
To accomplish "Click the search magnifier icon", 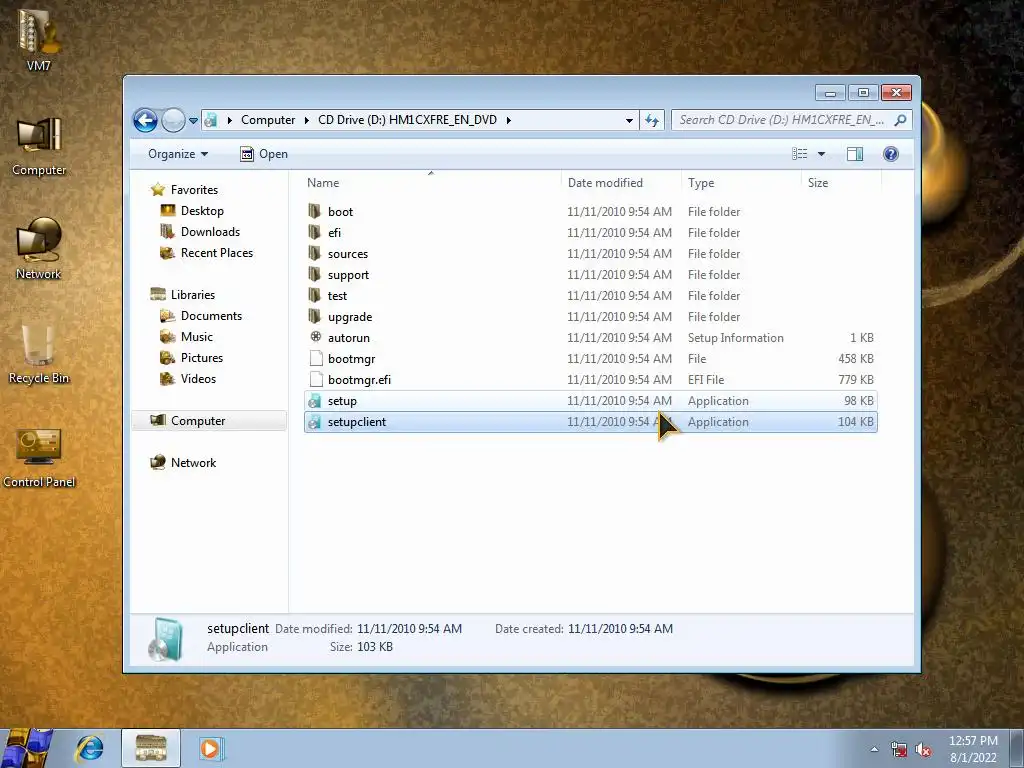I will tap(900, 120).
